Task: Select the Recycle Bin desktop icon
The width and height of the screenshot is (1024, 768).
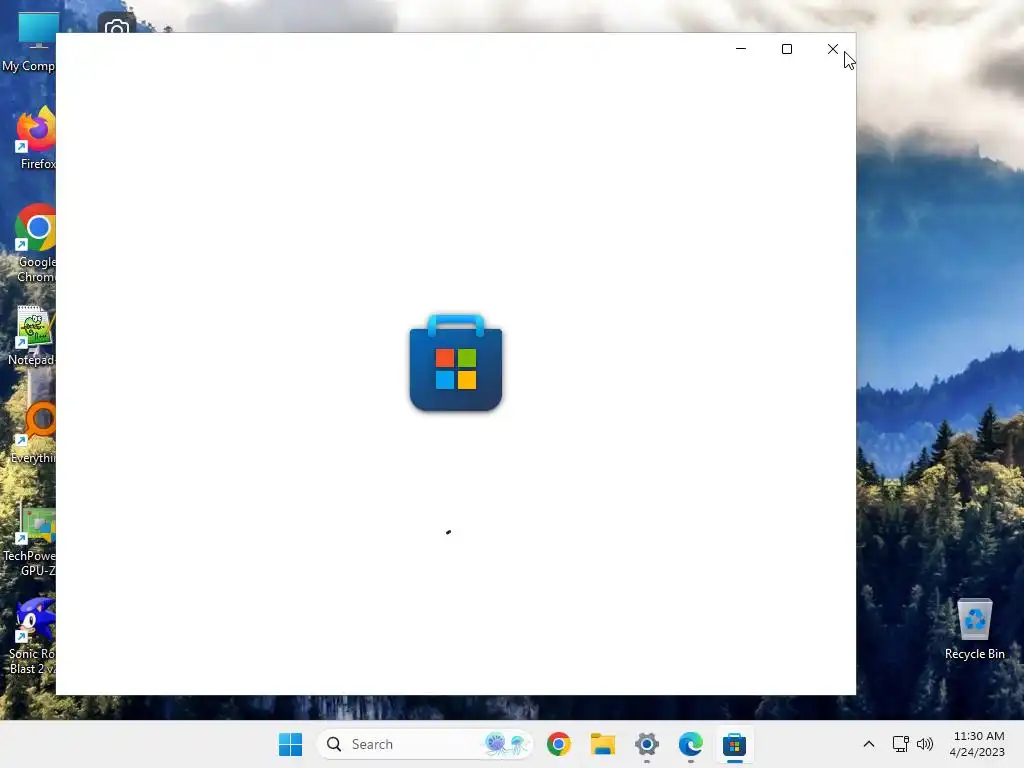Action: click(974, 629)
